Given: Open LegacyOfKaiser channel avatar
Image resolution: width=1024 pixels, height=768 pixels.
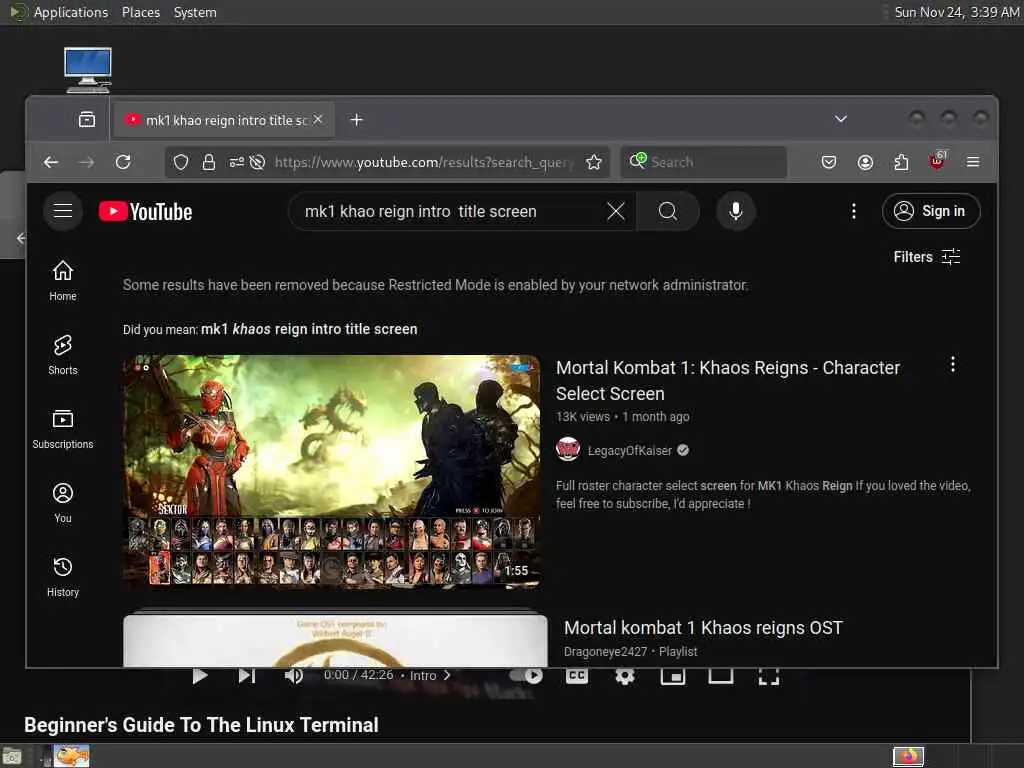Looking at the screenshot, I should (568, 449).
